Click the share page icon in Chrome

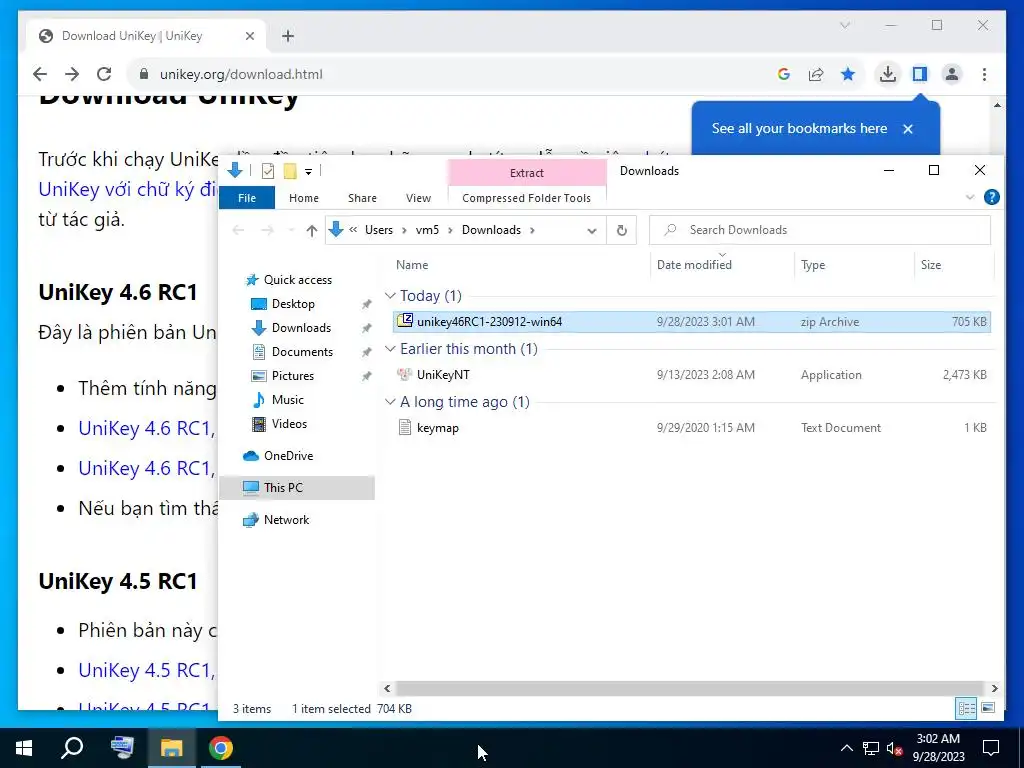pyautogui.click(x=816, y=74)
